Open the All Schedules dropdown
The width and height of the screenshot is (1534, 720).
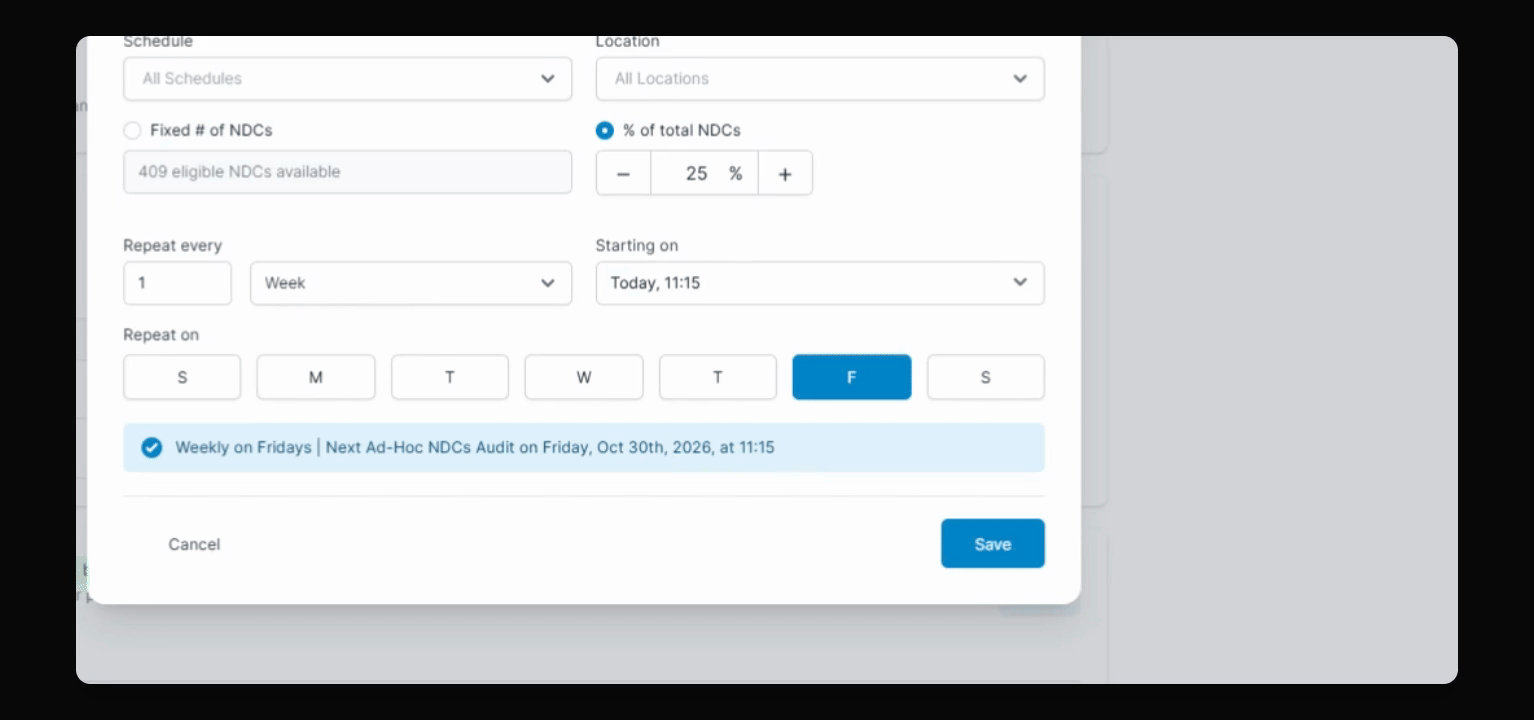pos(347,78)
